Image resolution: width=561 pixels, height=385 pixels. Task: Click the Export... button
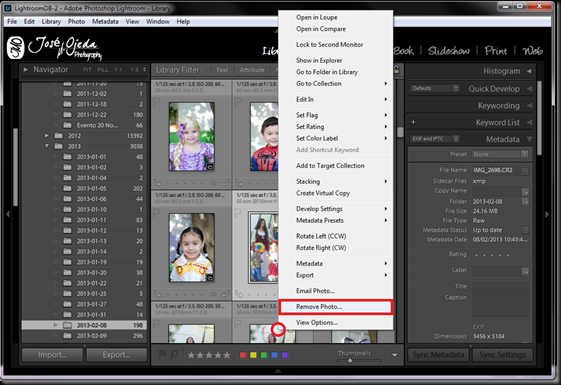click(116, 355)
